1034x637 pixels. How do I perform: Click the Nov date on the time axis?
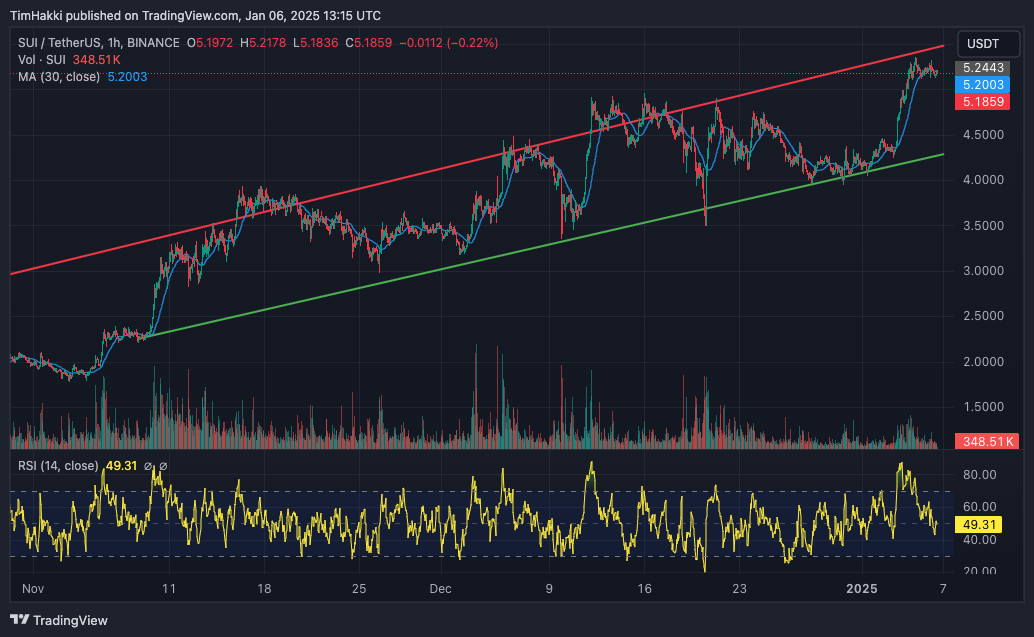33,588
